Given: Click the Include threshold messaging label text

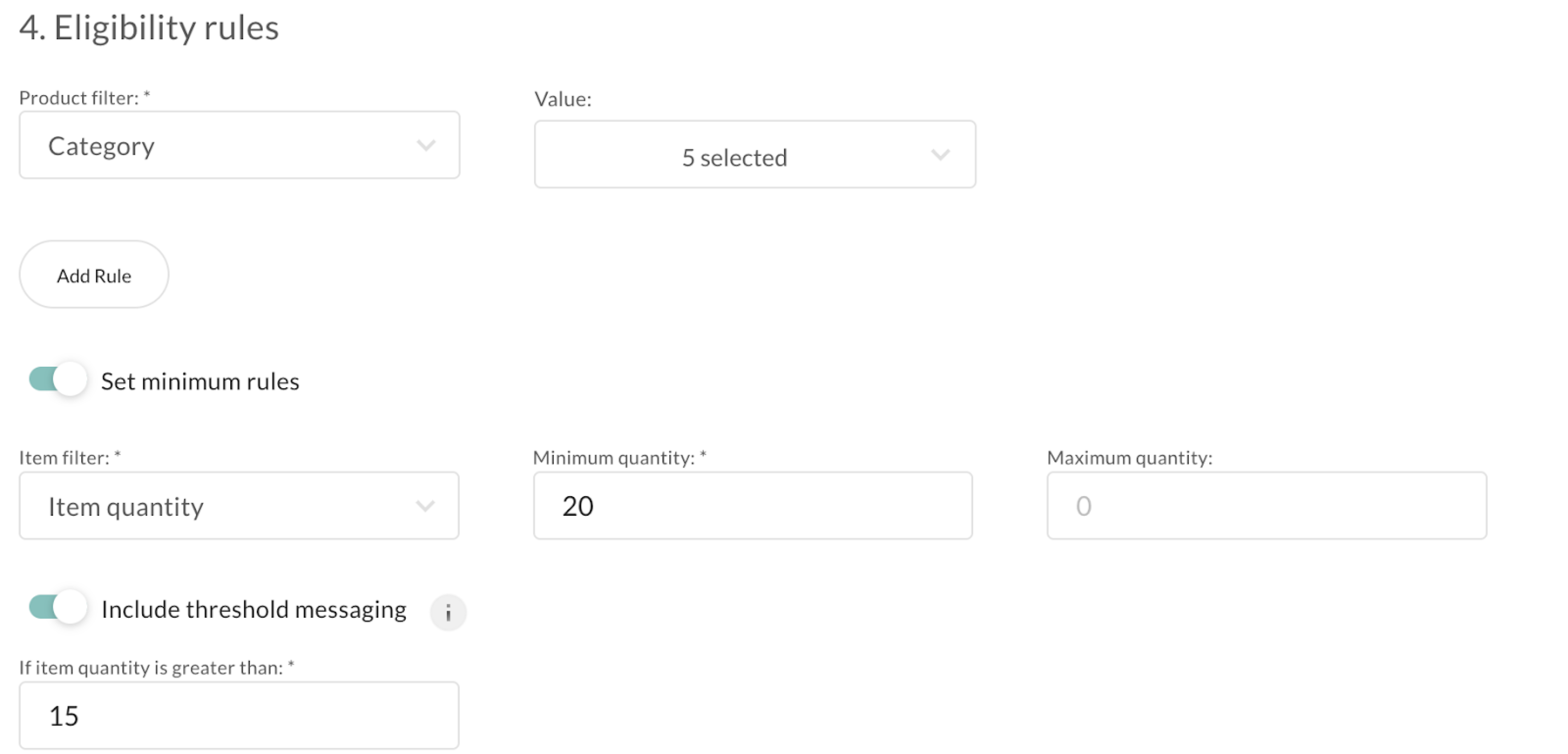Looking at the screenshot, I should [x=254, y=609].
